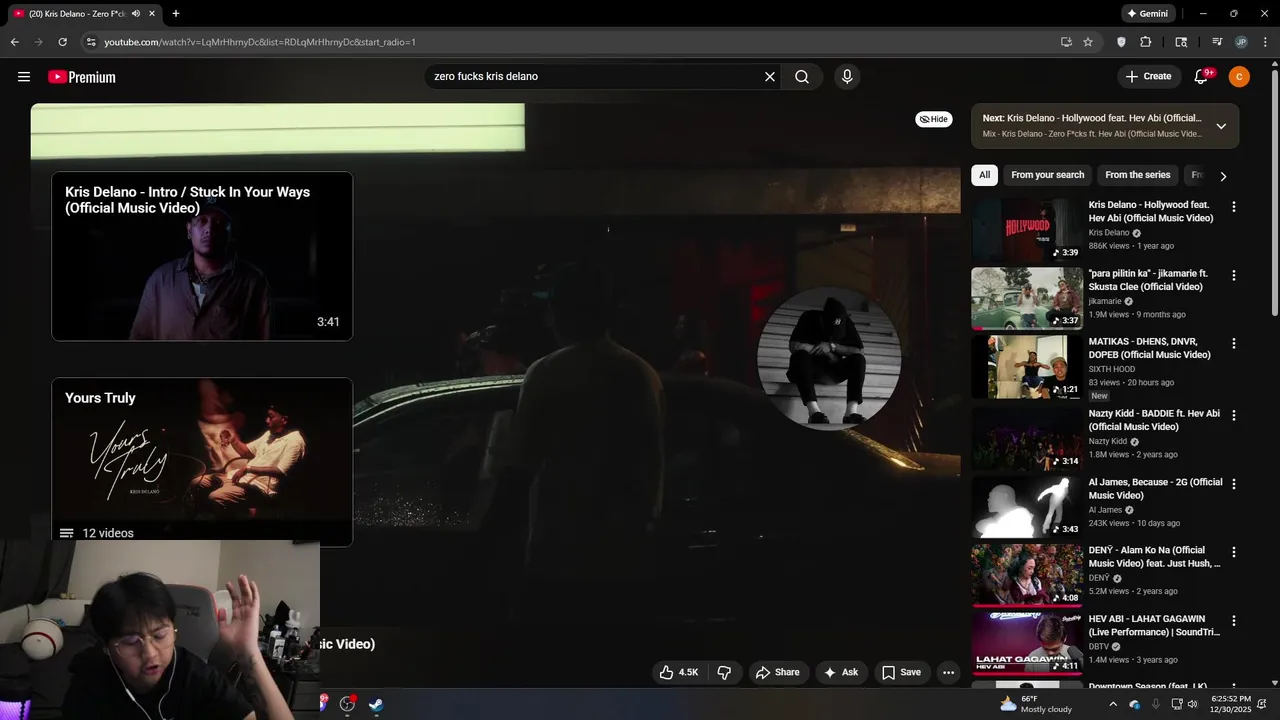Open the weather widget showing 66°F
Image resolution: width=1280 pixels, height=720 pixels.
[x=1036, y=704]
